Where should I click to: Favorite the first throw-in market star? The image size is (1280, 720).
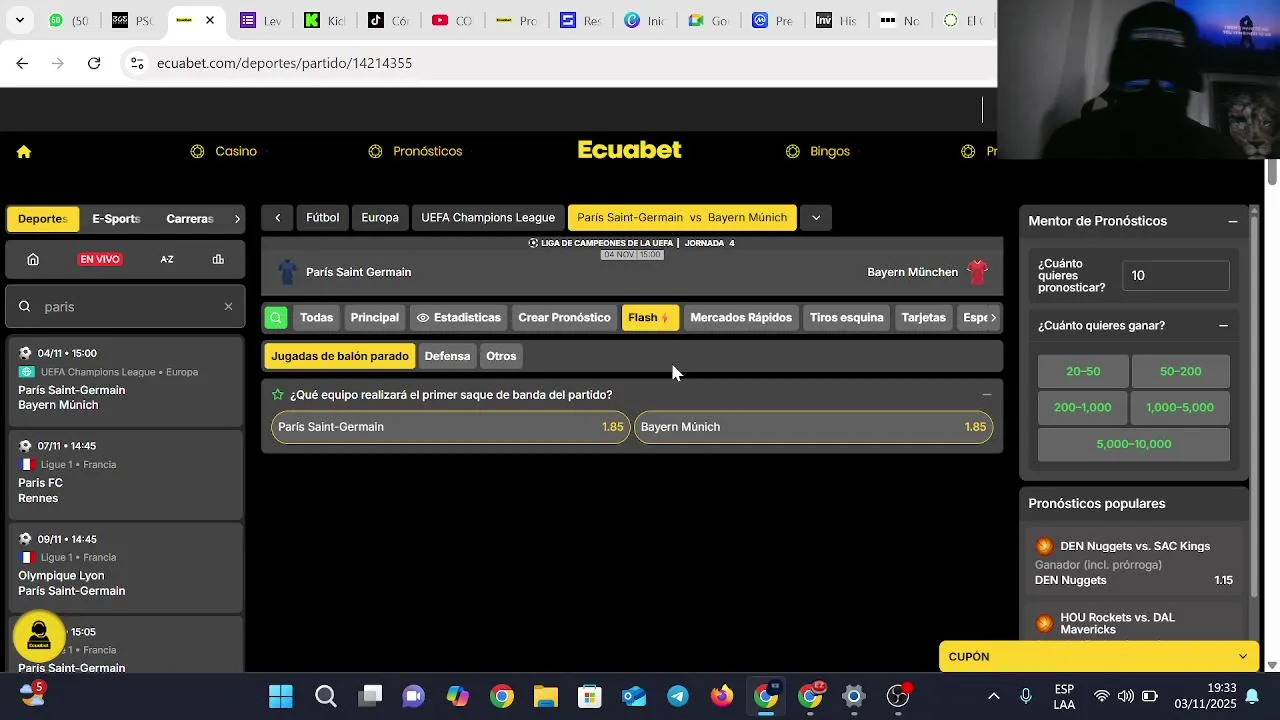278,395
